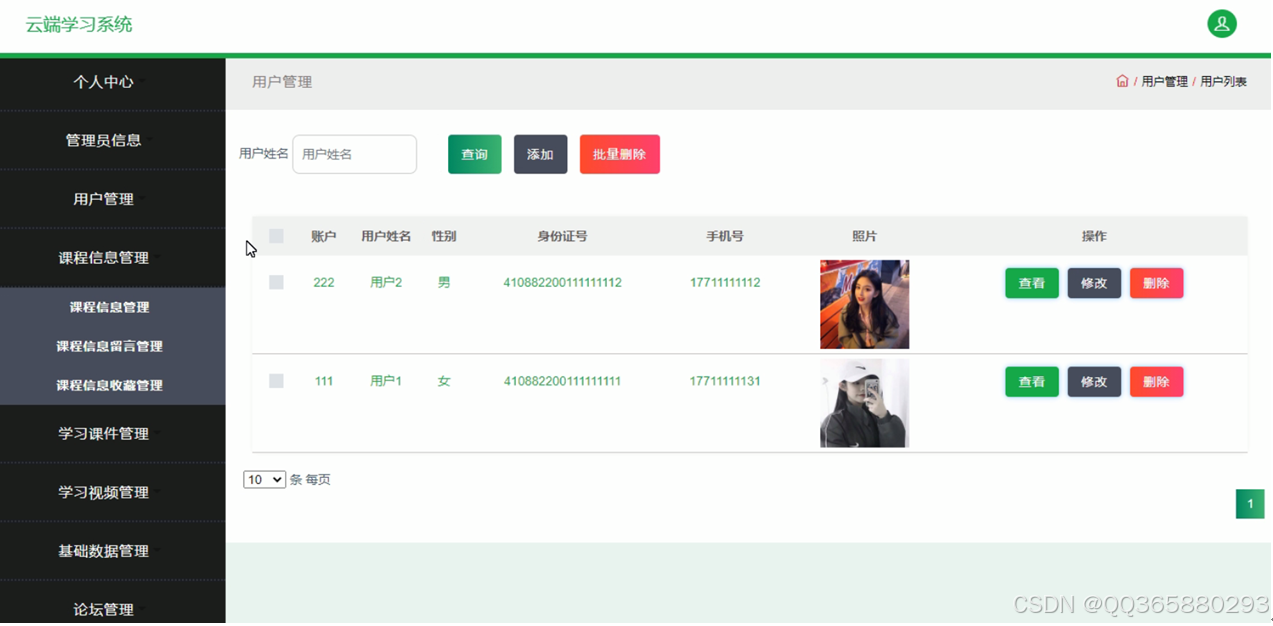The width and height of the screenshot is (1273, 626).
Task: Open the 10 per page dropdown
Action: click(x=264, y=480)
